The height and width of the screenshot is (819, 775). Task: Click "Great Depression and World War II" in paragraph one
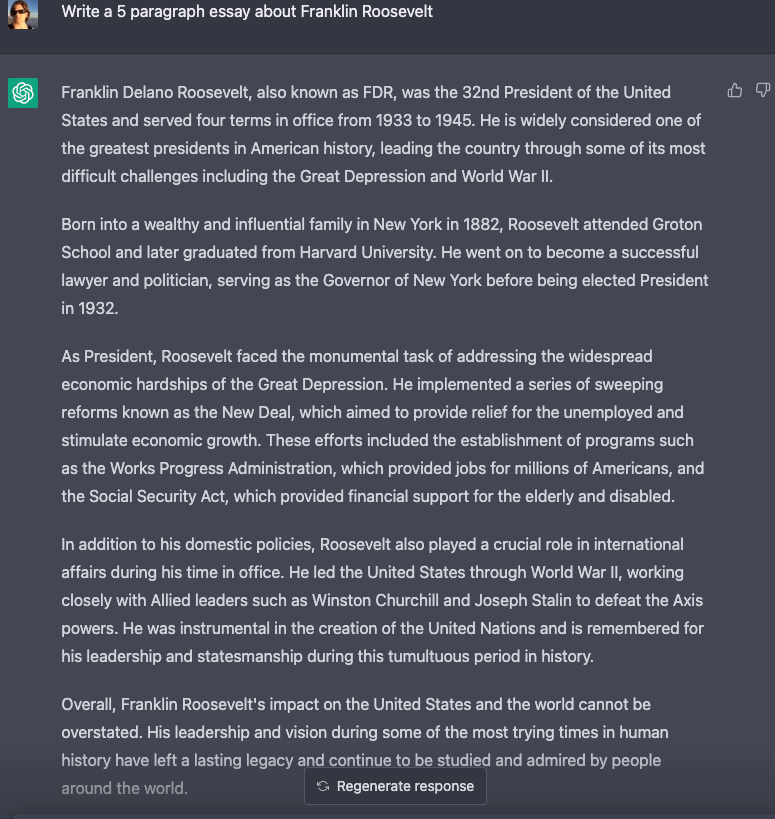(x=425, y=177)
